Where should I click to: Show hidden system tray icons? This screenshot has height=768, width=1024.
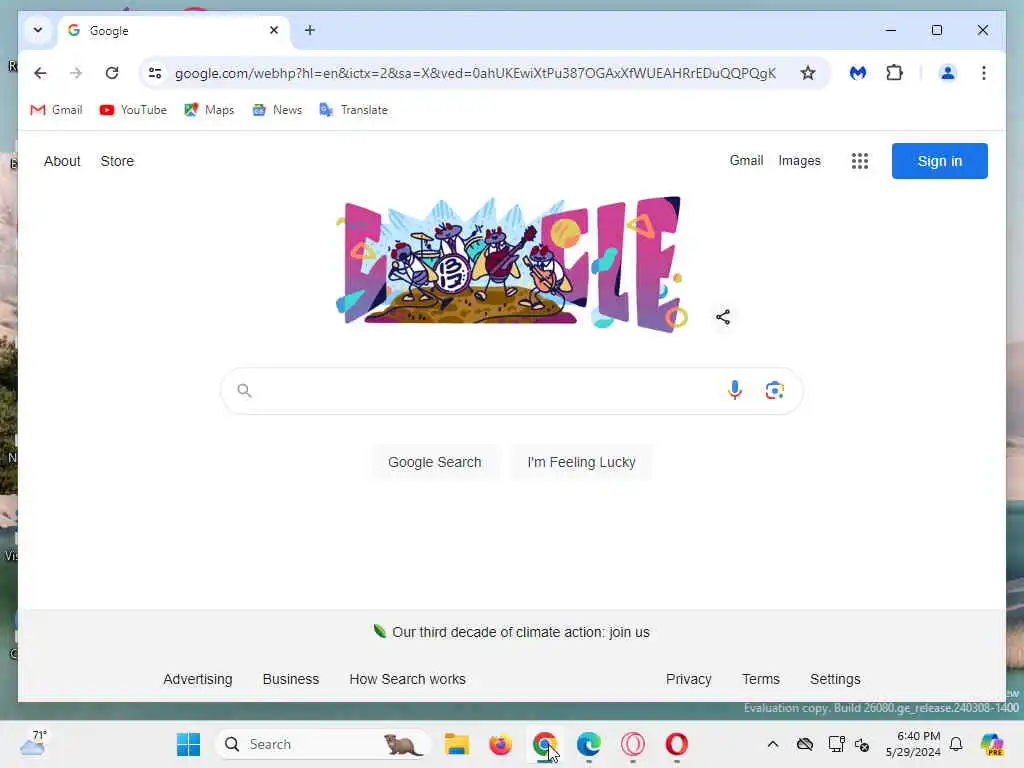point(773,744)
